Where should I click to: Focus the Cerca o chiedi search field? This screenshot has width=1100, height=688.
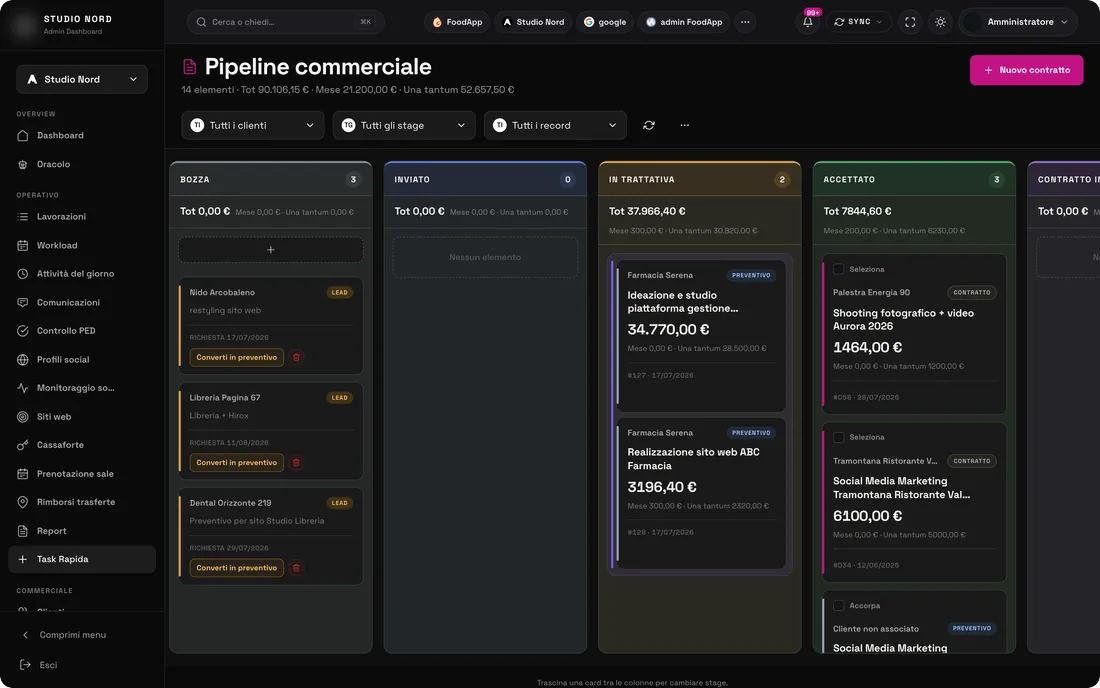286,22
